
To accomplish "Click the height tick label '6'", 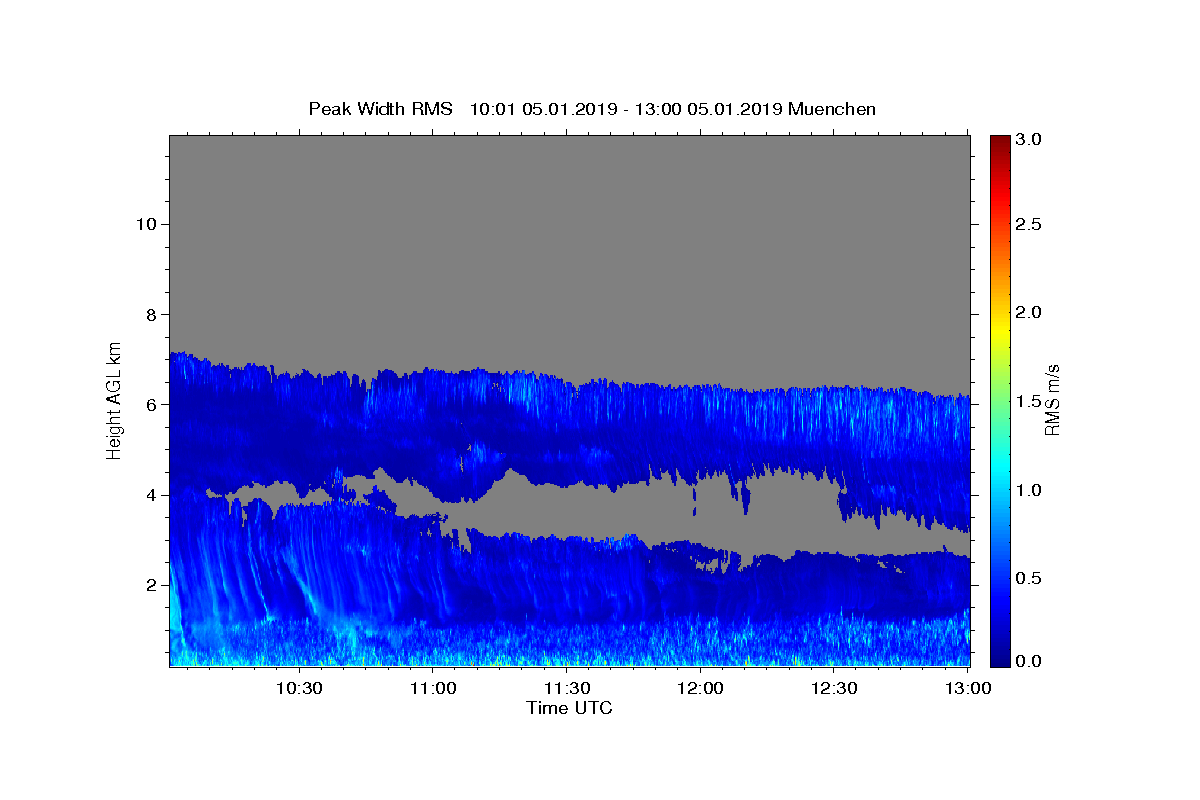I will [x=151, y=405].
